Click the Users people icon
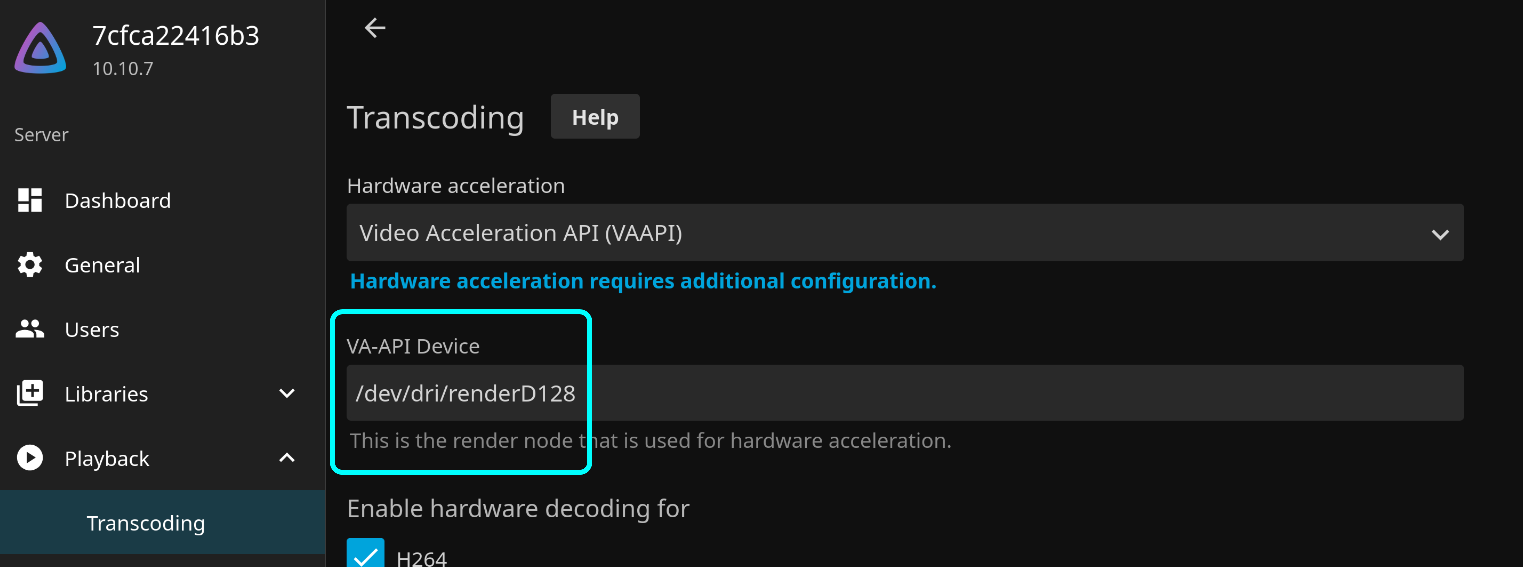This screenshot has height=567, width=1523. [30, 329]
